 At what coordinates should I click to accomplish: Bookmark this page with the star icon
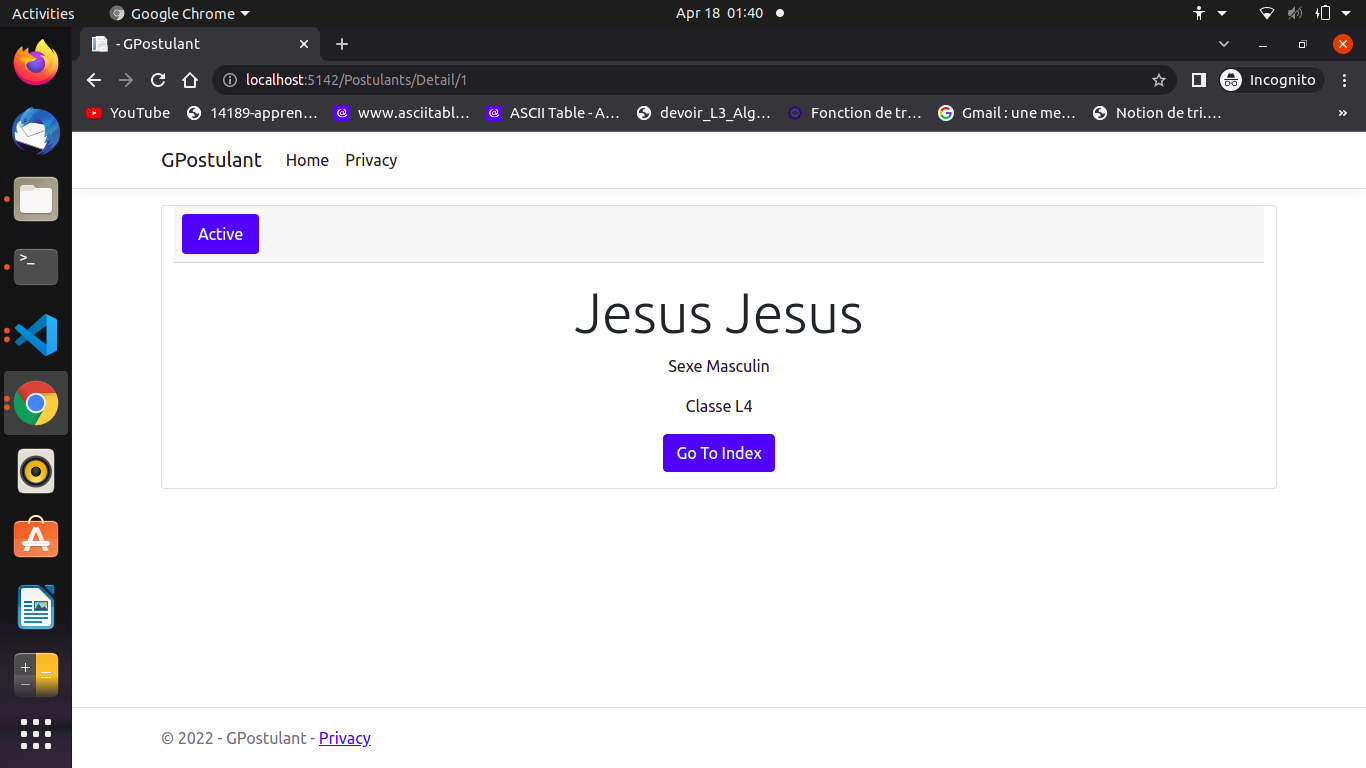[1158, 80]
